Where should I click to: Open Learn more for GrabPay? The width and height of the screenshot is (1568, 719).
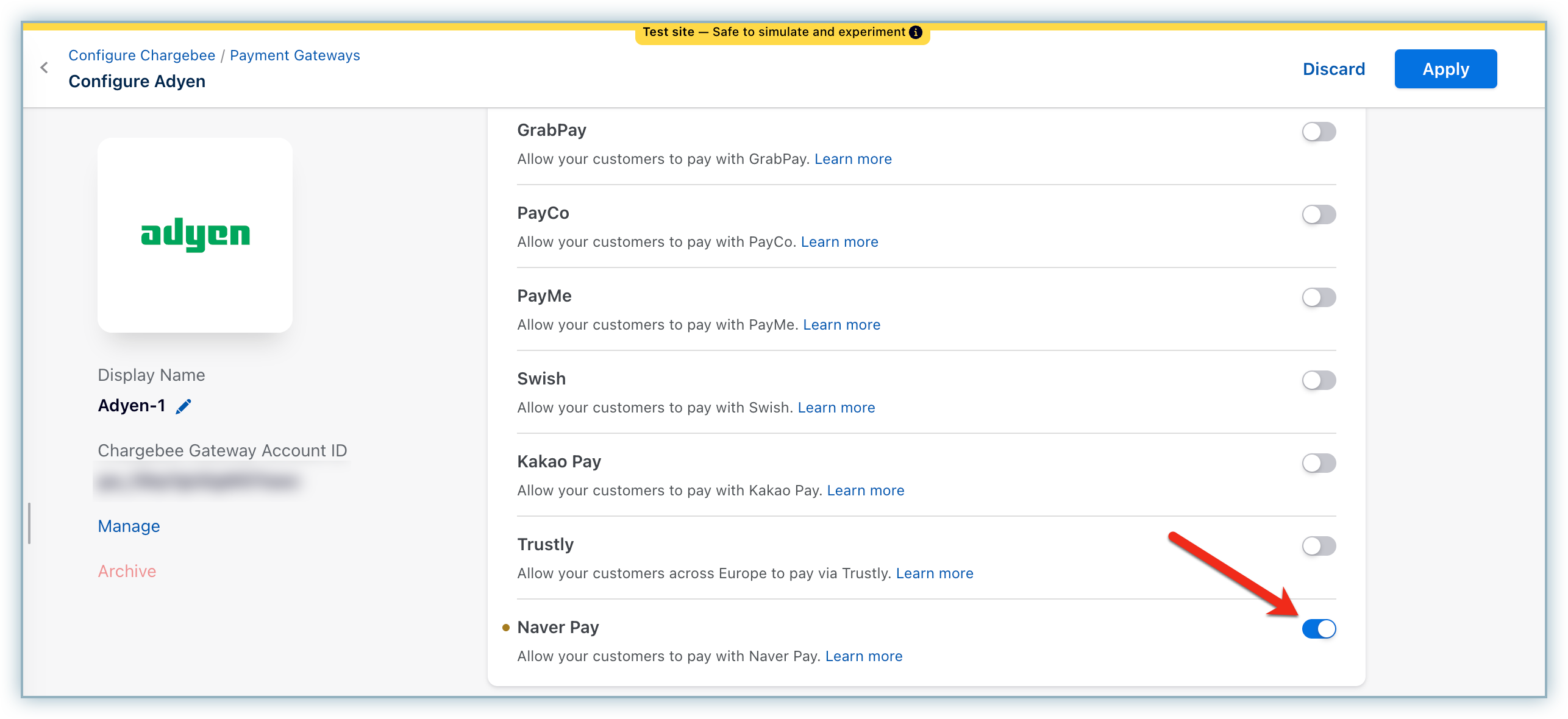[x=853, y=159]
